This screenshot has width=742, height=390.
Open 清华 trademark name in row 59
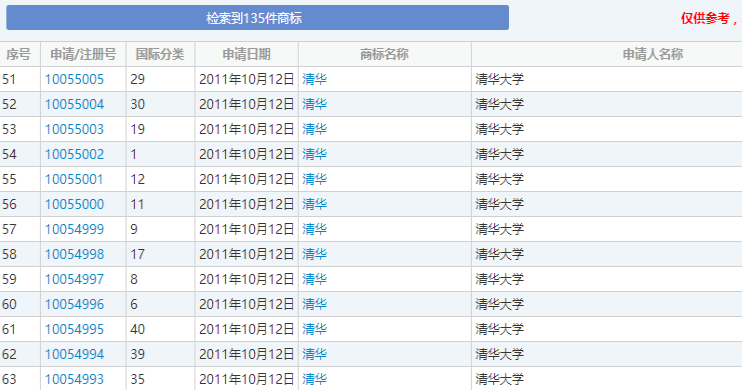315,279
